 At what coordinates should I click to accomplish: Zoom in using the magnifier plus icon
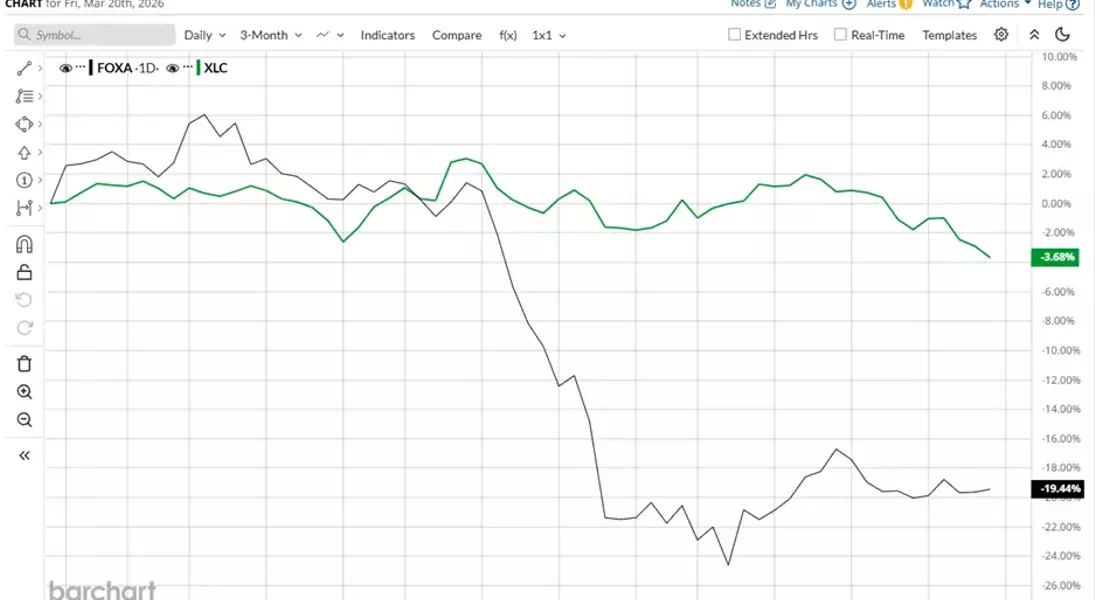click(x=25, y=392)
